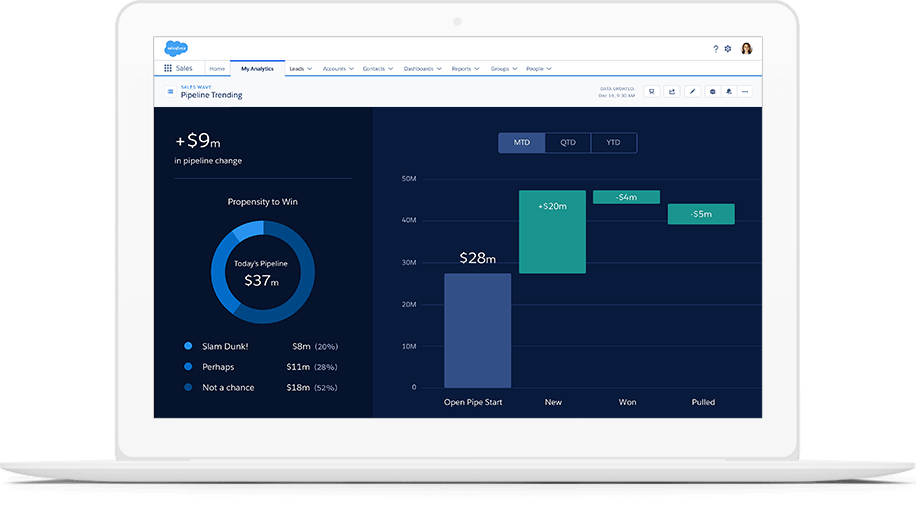
Task: Expand the Accounts dropdown menu
Action: click(338, 69)
